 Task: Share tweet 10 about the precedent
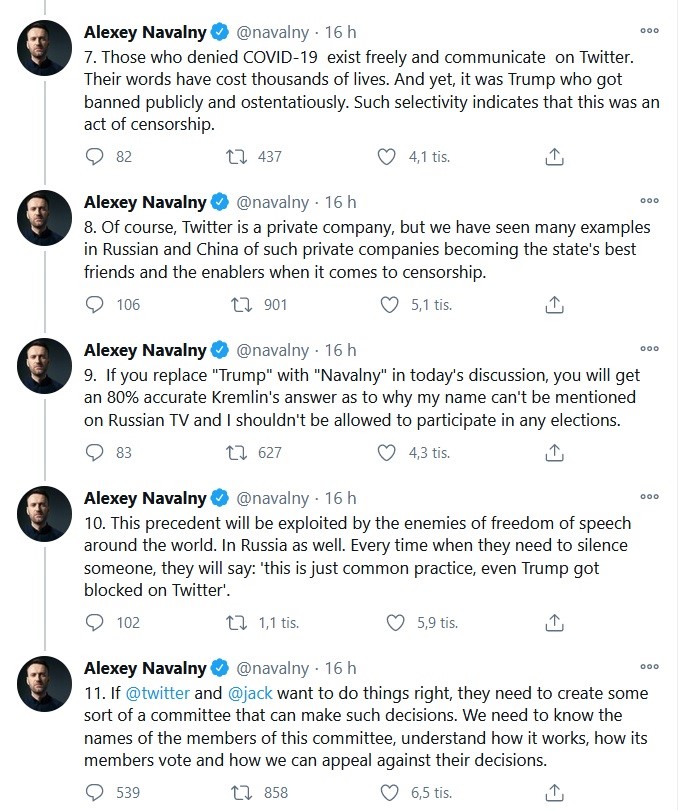pyautogui.click(x=555, y=622)
